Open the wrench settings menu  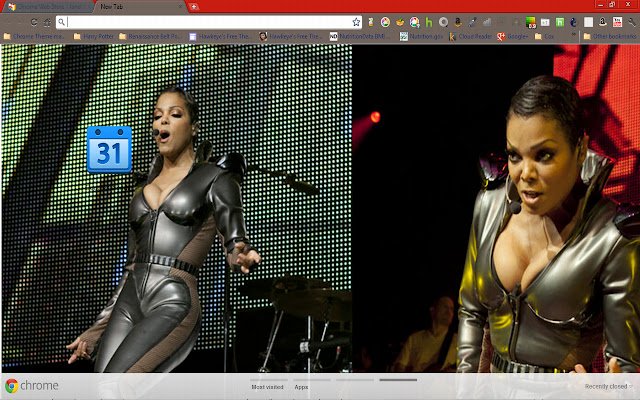pyautogui.click(x=632, y=22)
